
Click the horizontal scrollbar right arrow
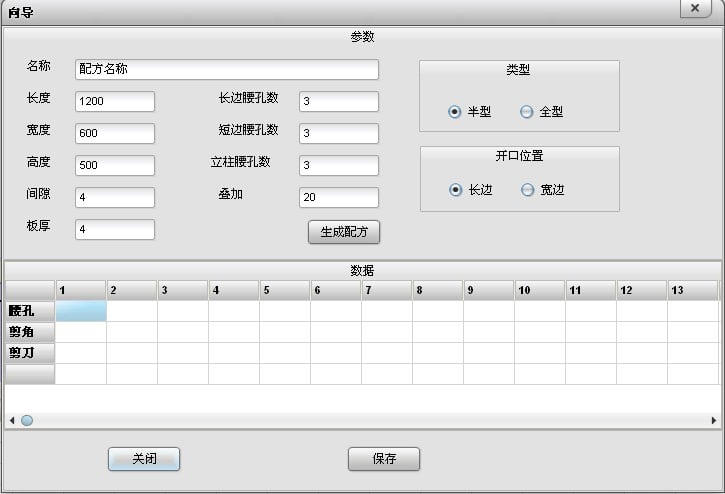713,420
